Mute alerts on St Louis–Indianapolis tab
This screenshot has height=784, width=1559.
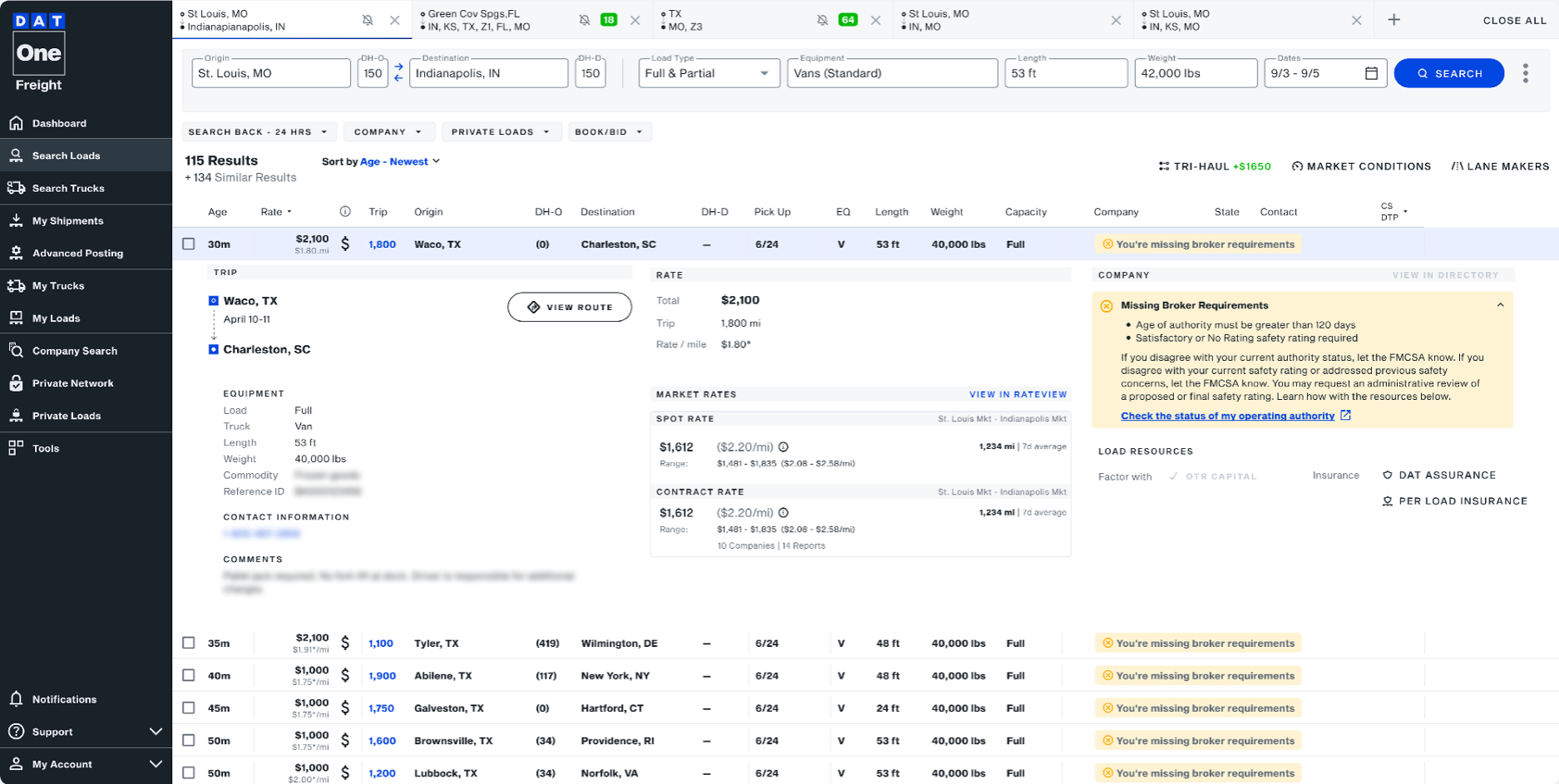tap(368, 20)
